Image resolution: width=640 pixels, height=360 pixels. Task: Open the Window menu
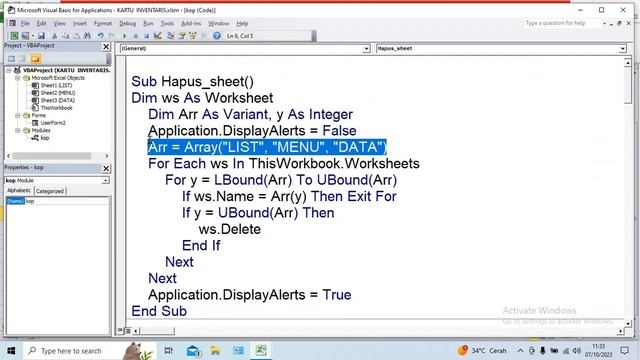(x=219, y=24)
